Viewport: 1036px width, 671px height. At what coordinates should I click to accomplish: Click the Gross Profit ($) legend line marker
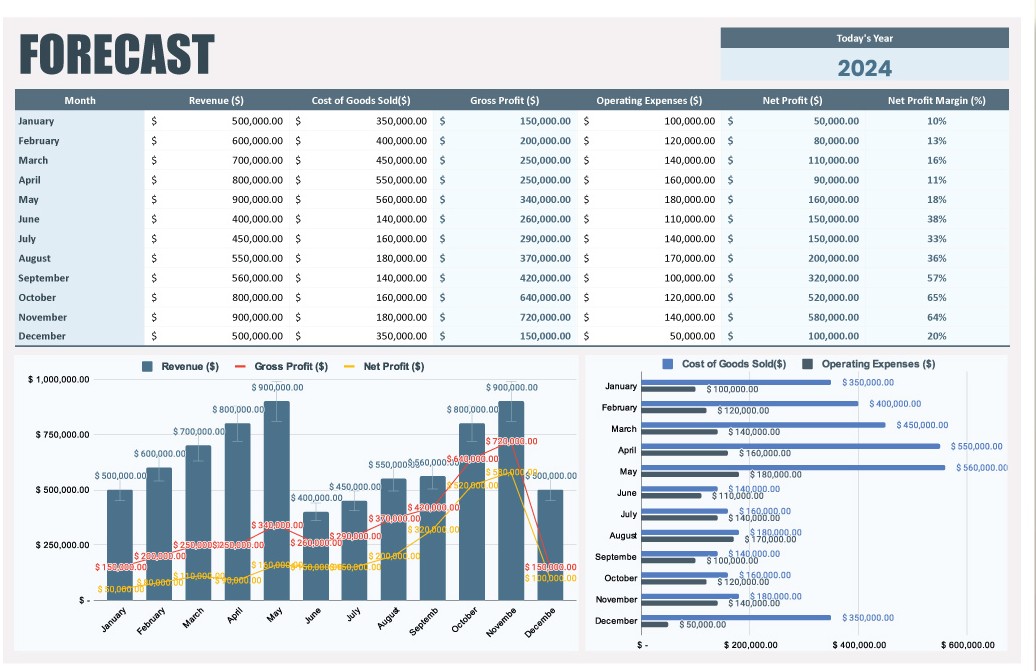tap(240, 367)
